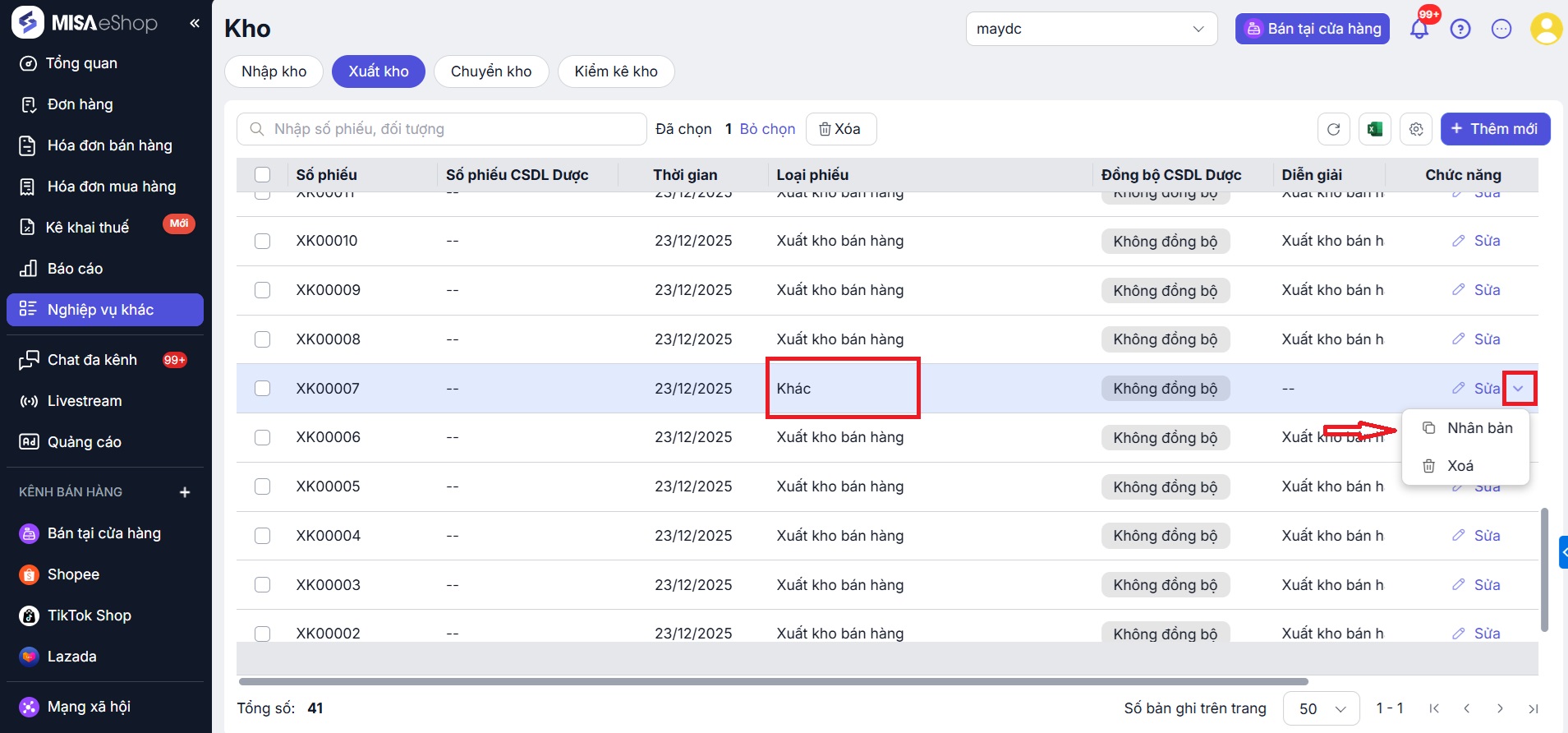This screenshot has height=733, width=1568.
Task: Check the XK00003 row checkbox
Action: pos(263,585)
